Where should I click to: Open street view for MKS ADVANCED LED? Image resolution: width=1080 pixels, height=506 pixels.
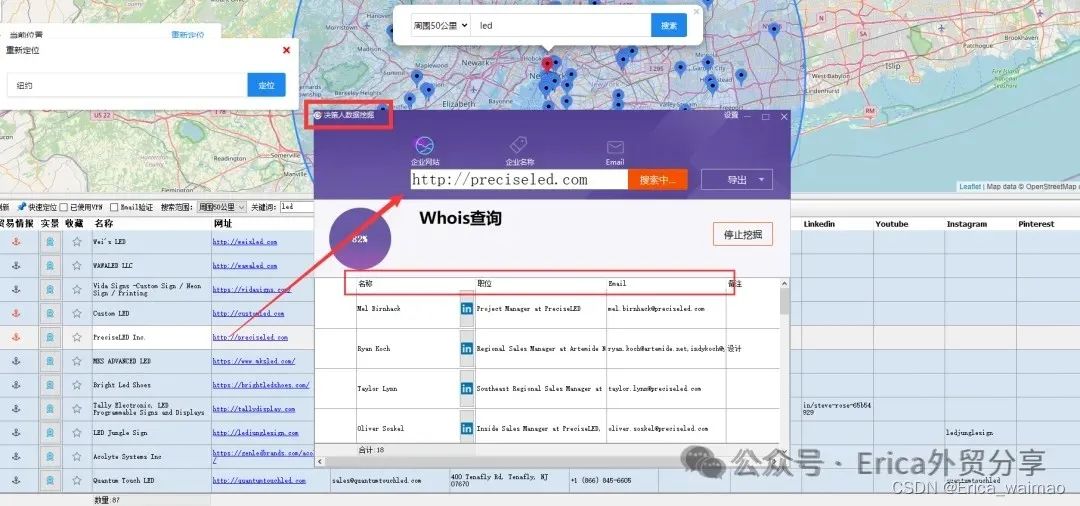tap(50, 361)
